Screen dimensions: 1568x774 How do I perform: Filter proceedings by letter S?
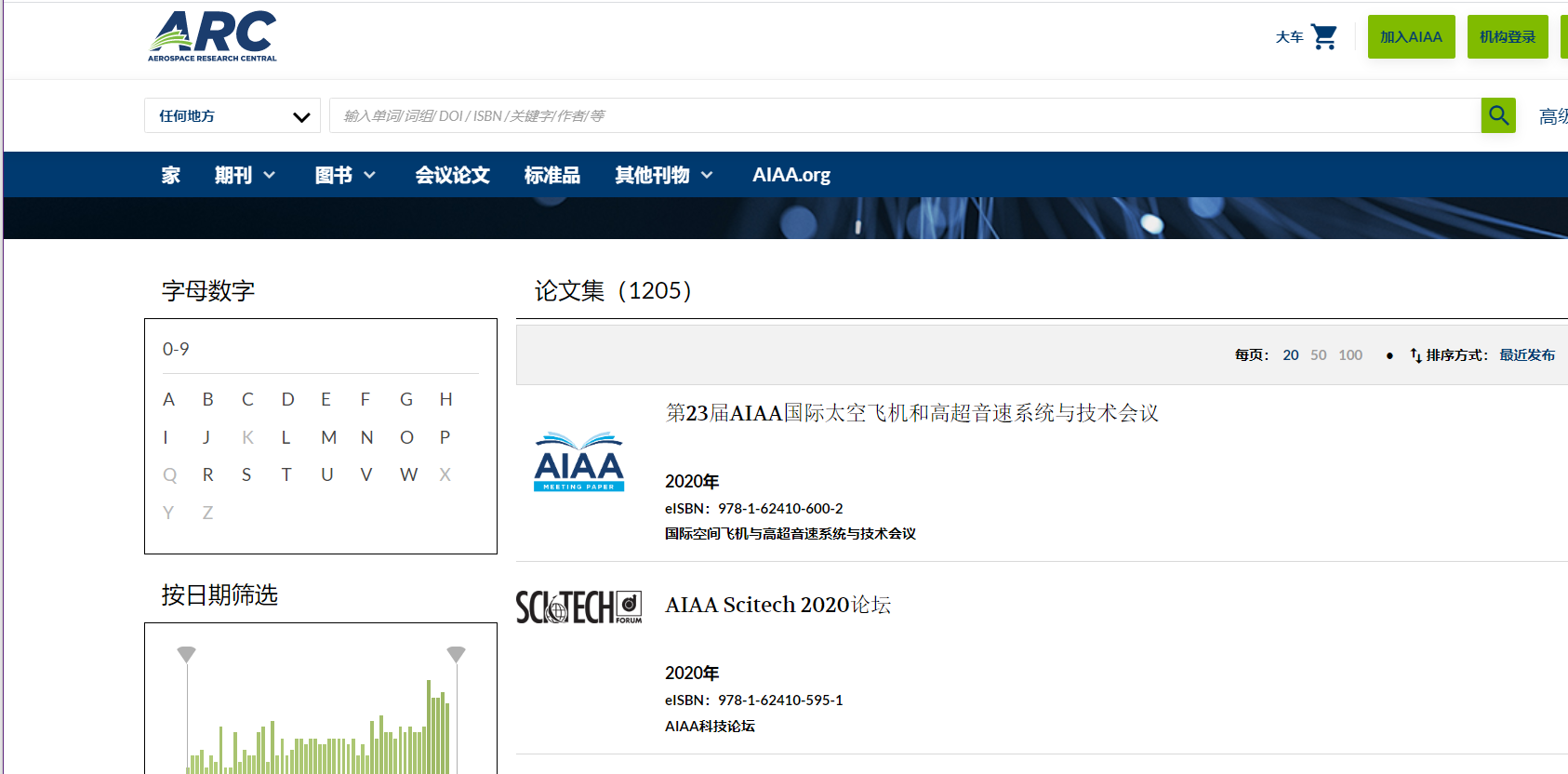[x=246, y=474]
